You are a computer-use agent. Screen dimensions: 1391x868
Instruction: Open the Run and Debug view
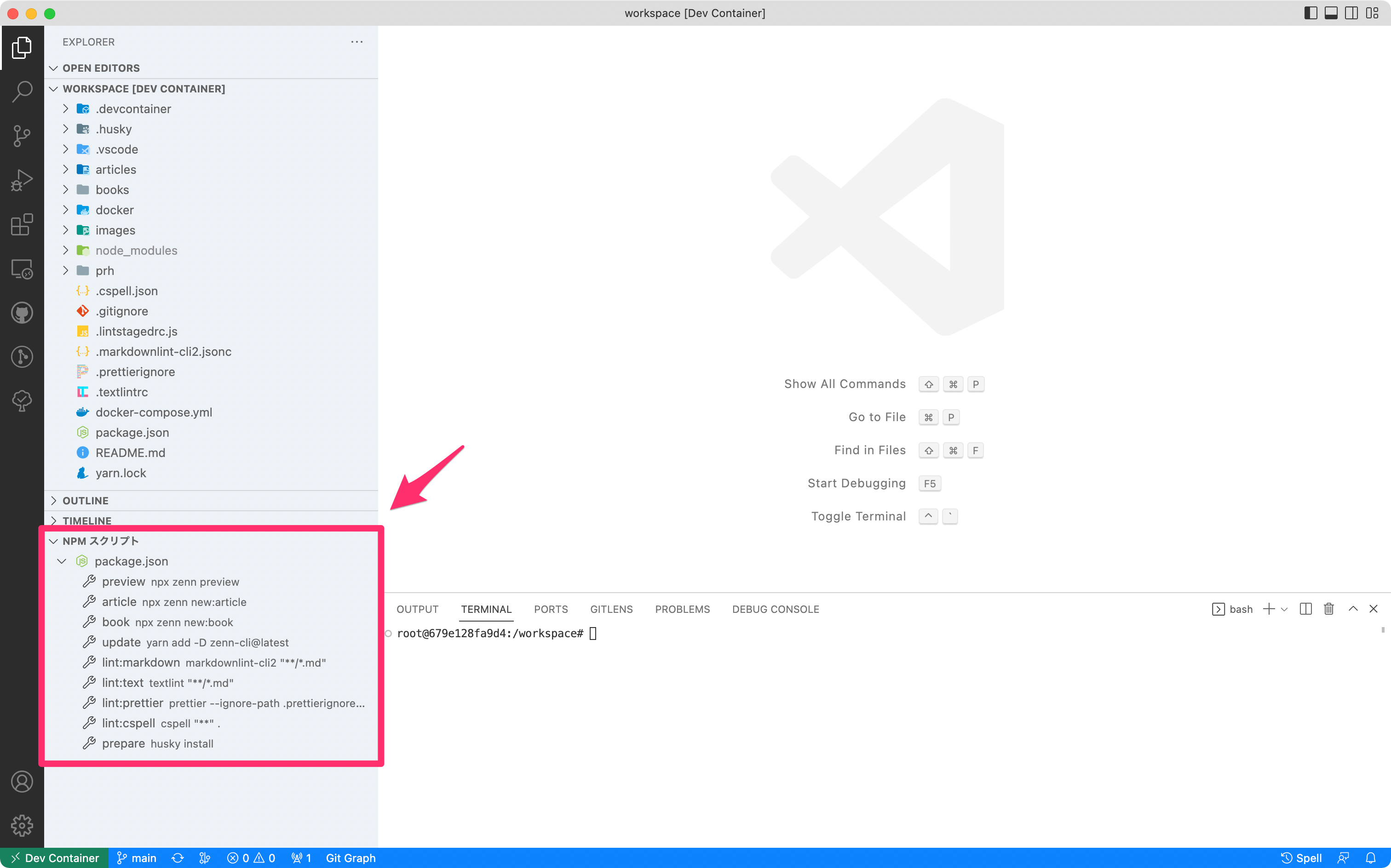coord(22,180)
